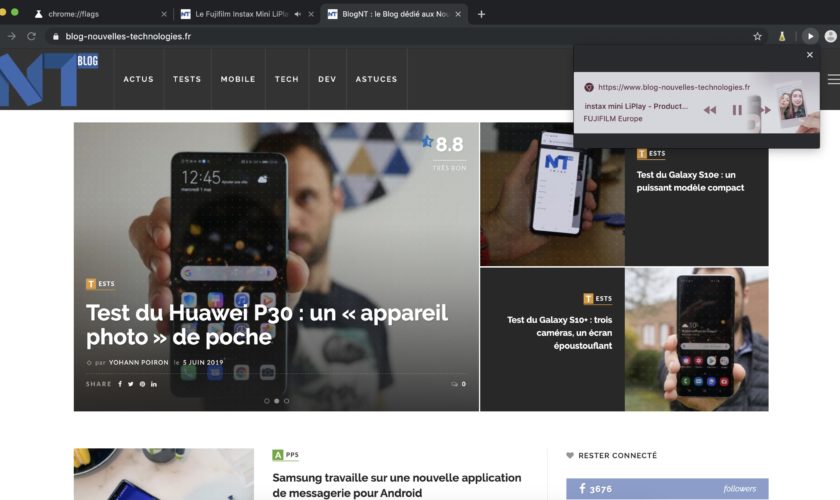Share the Huawei article on LinkedIn
Image resolution: width=840 pixels, height=500 pixels.
tap(154, 384)
